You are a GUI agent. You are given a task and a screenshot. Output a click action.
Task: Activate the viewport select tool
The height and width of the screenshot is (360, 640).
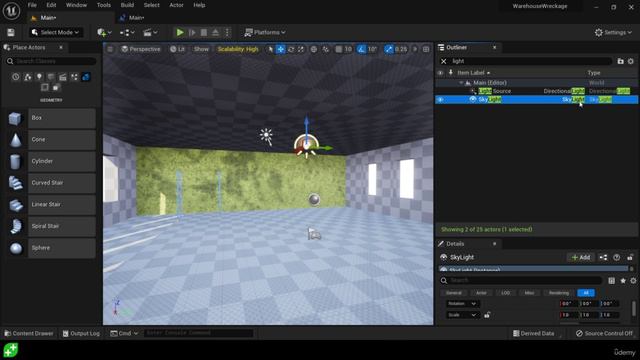[x=270, y=49]
